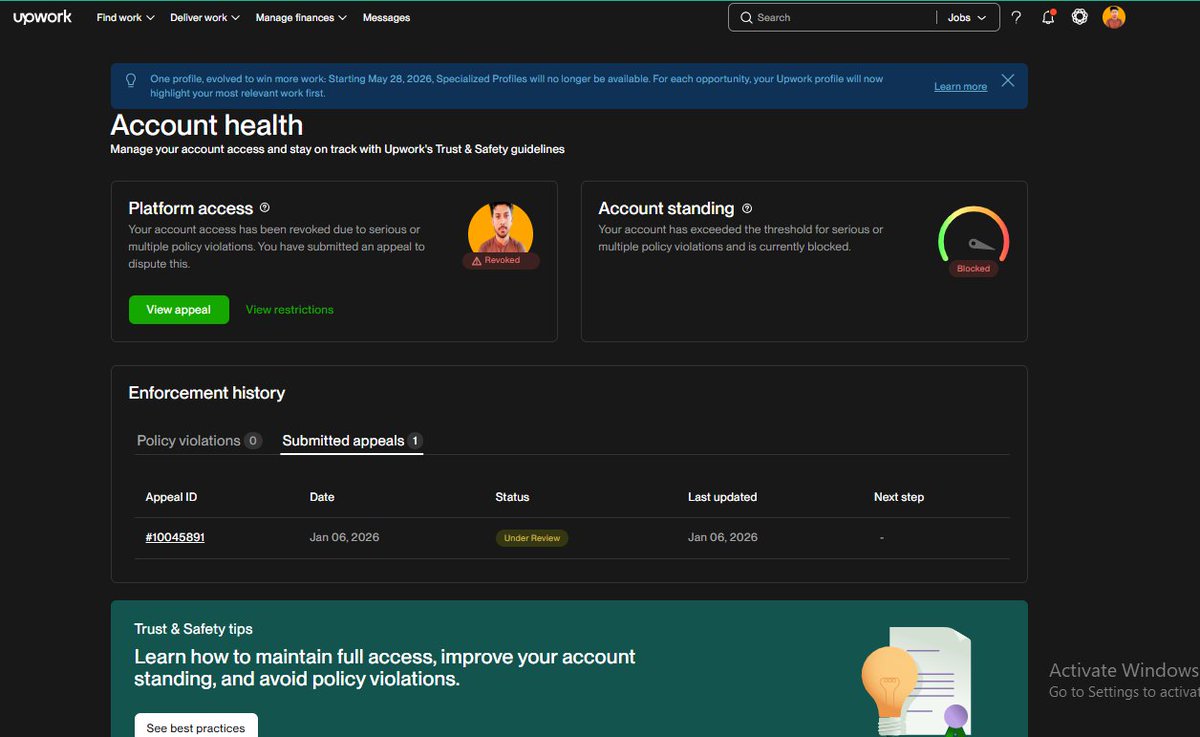Click the Blocked status badge
The height and width of the screenshot is (737, 1200).
[973, 268]
